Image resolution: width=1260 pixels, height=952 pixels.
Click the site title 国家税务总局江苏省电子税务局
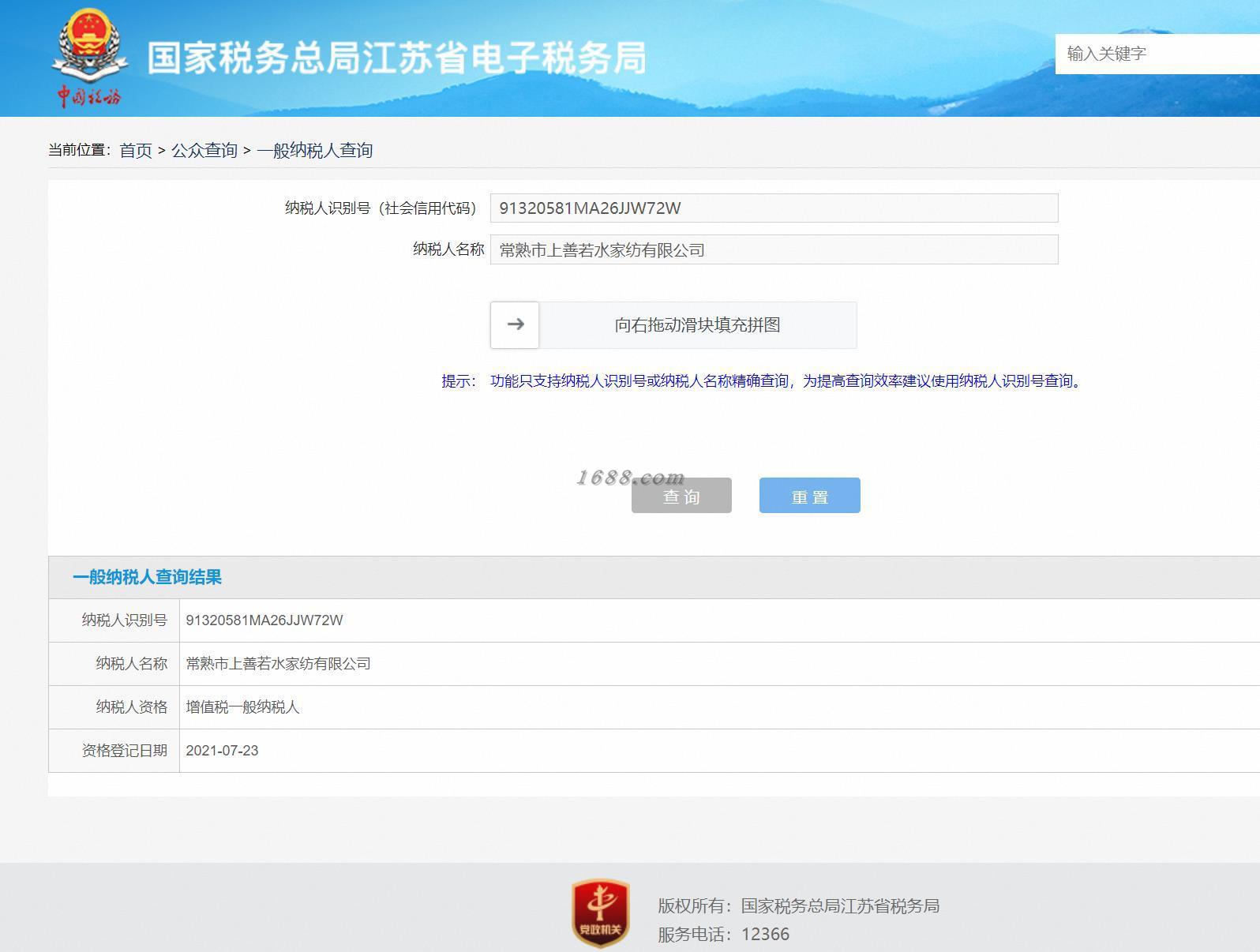[x=397, y=58]
